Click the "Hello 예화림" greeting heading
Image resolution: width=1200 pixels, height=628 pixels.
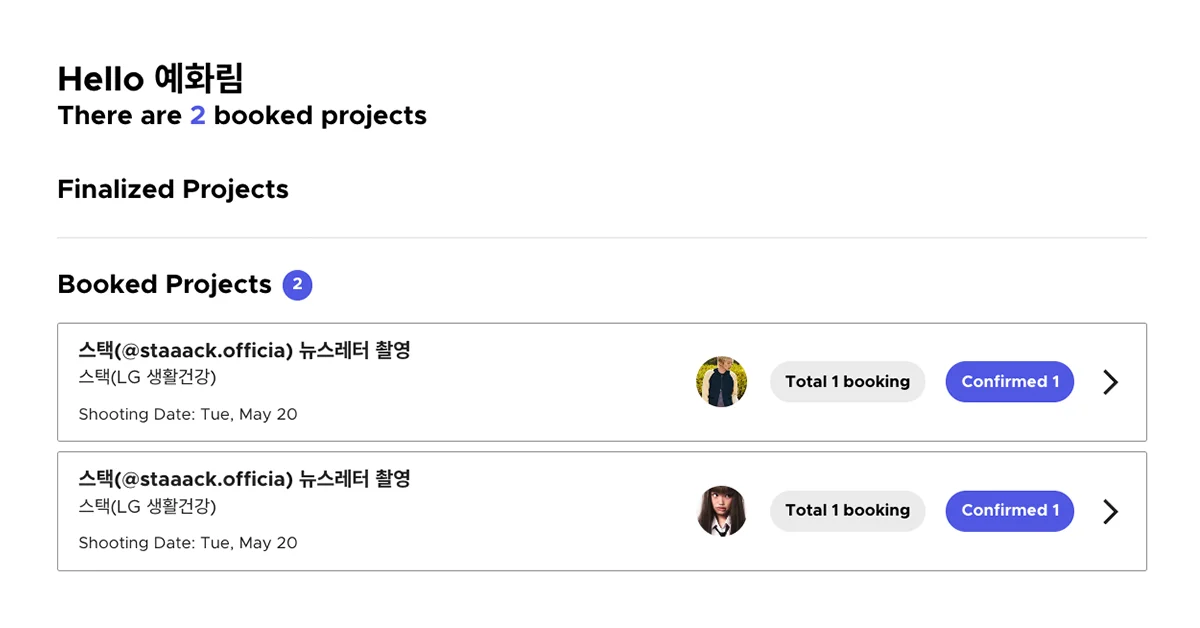tap(151, 79)
